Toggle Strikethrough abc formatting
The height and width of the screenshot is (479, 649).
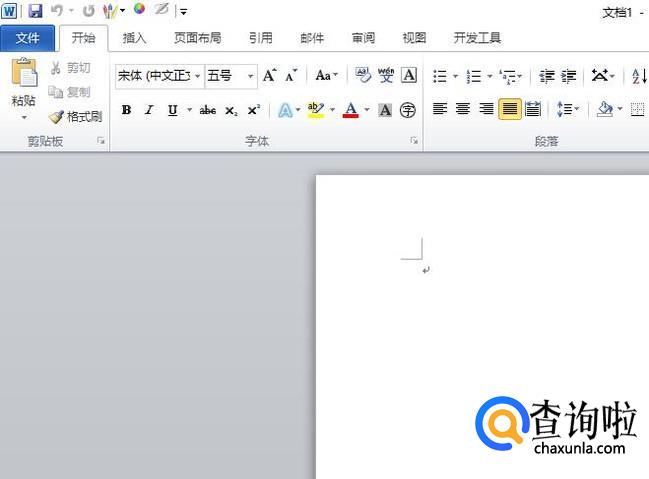[x=208, y=110]
